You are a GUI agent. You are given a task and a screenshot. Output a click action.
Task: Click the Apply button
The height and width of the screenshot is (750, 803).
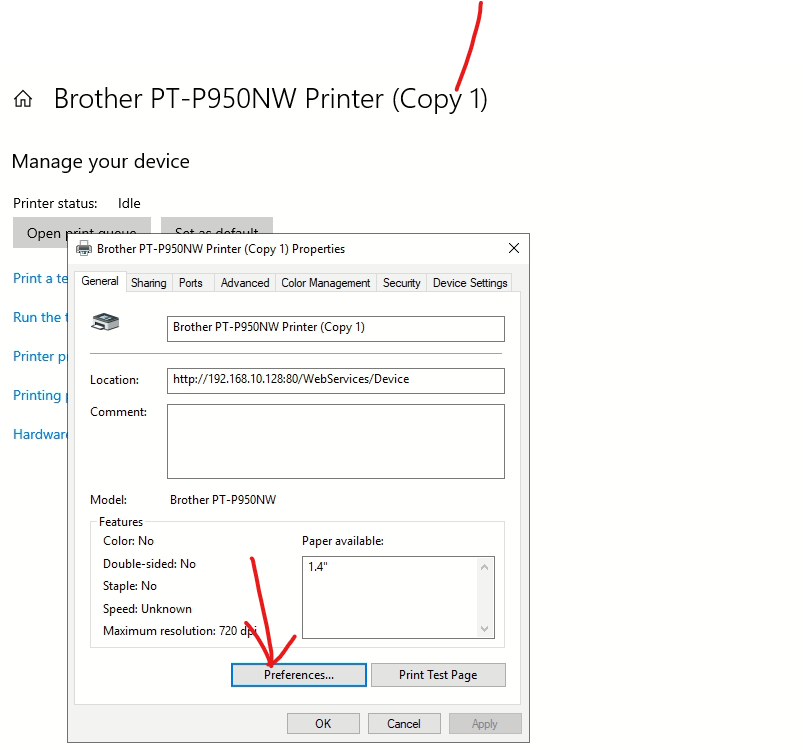pos(485,723)
